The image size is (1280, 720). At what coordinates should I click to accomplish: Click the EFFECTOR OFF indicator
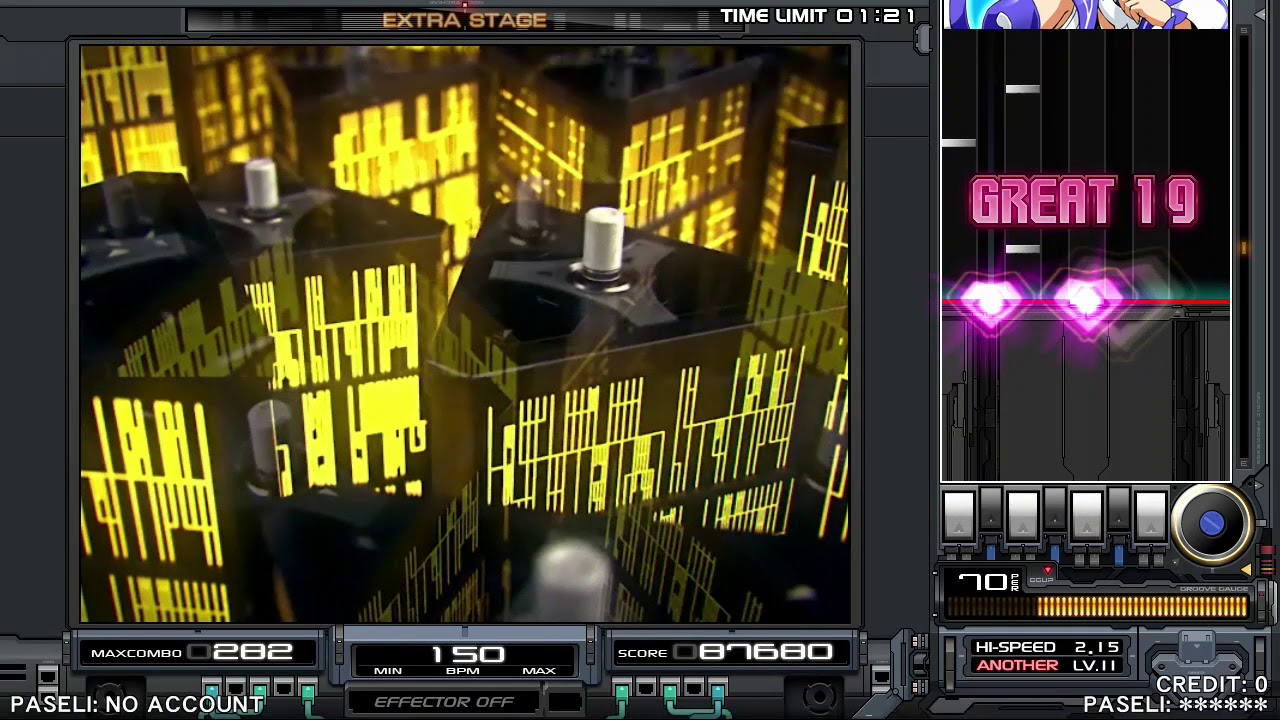(x=444, y=702)
